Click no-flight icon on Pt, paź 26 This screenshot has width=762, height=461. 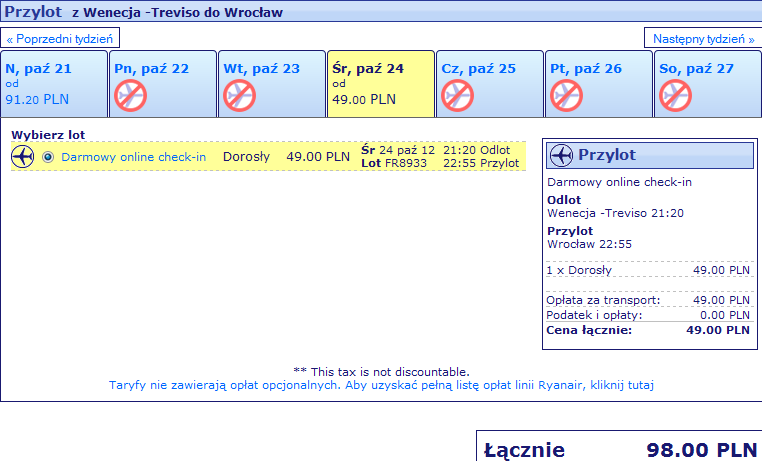point(566,96)
